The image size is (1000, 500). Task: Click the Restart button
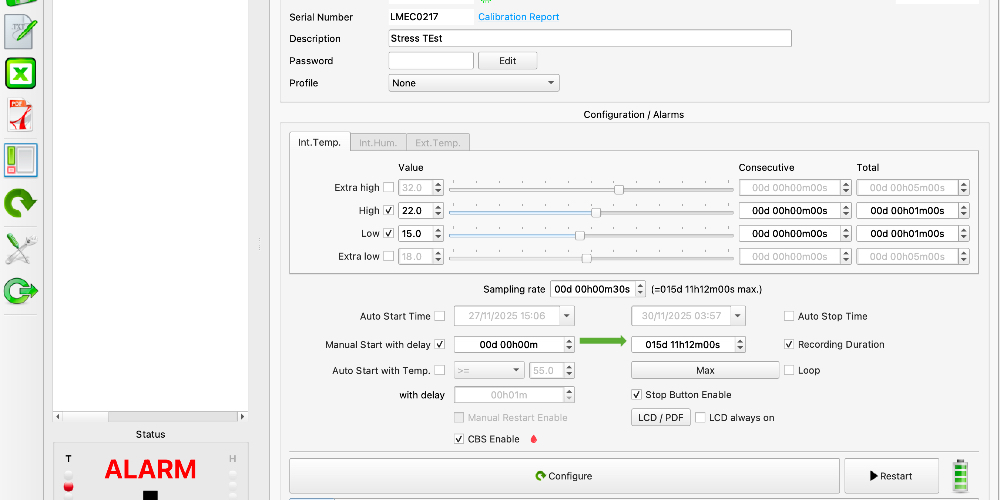[x=892, y=476]
